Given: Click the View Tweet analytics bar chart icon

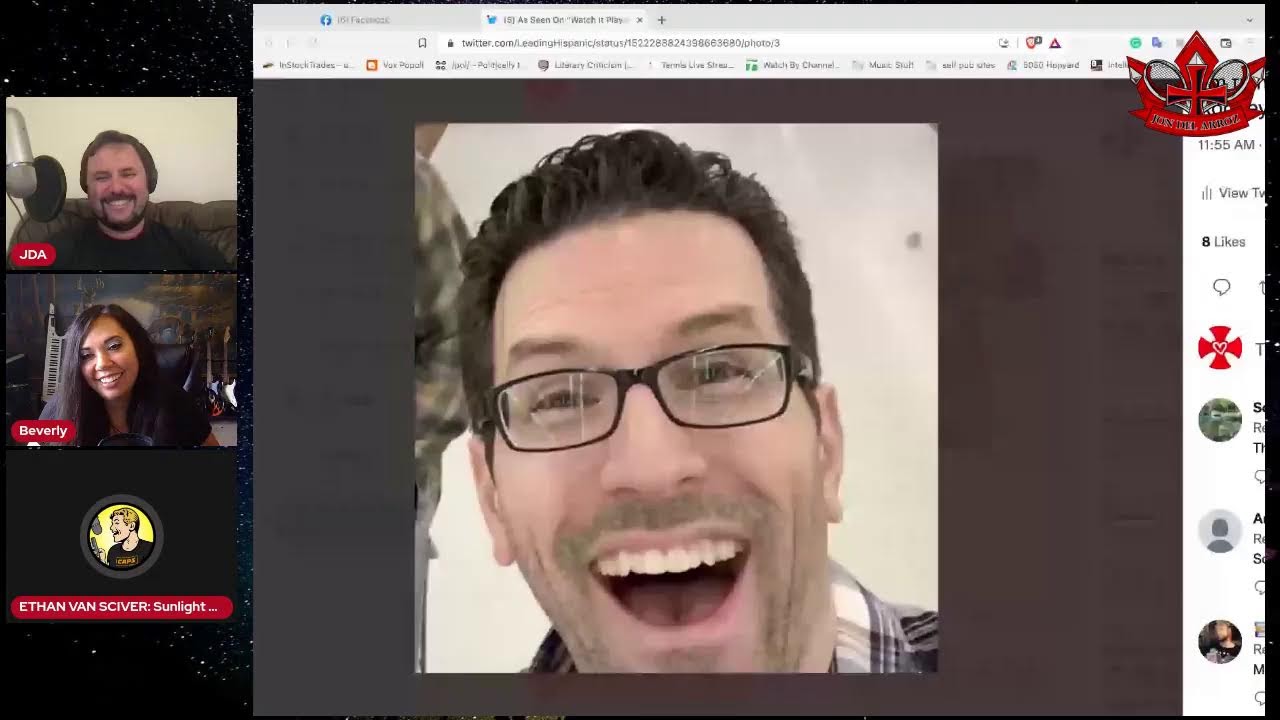Looking at the screenshot, I should point(1207,193).
